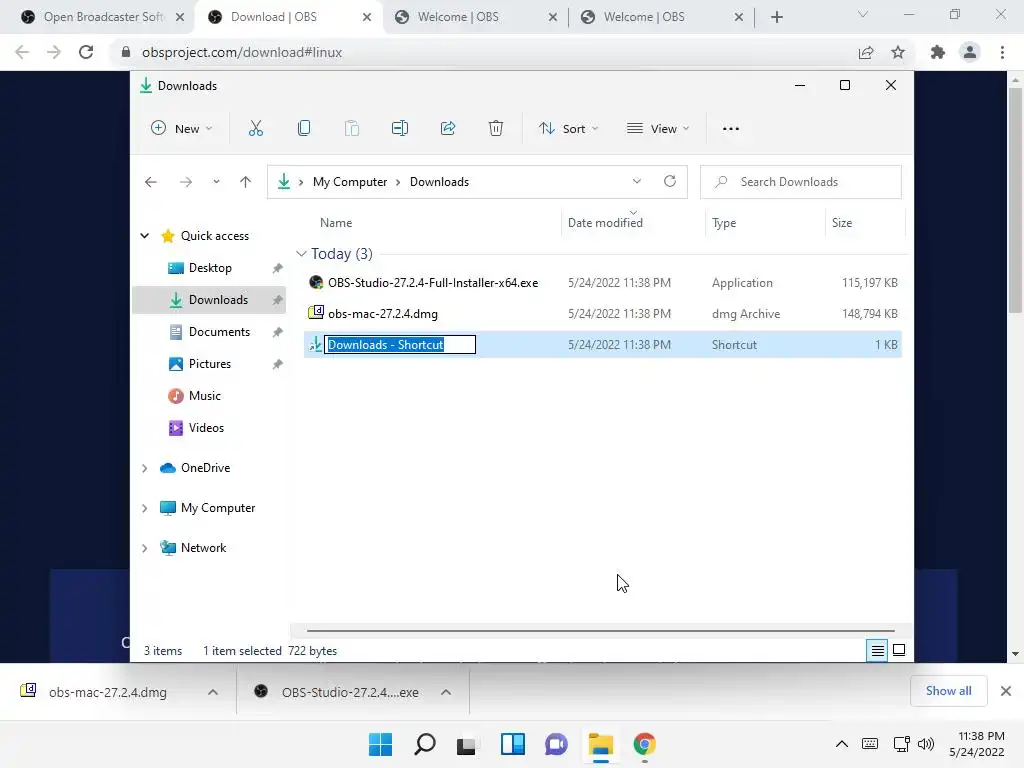The image size is (1024, 768).
Task: Open Task View on the taskbar
Action: pyautogui.click(x=466, y=745)
